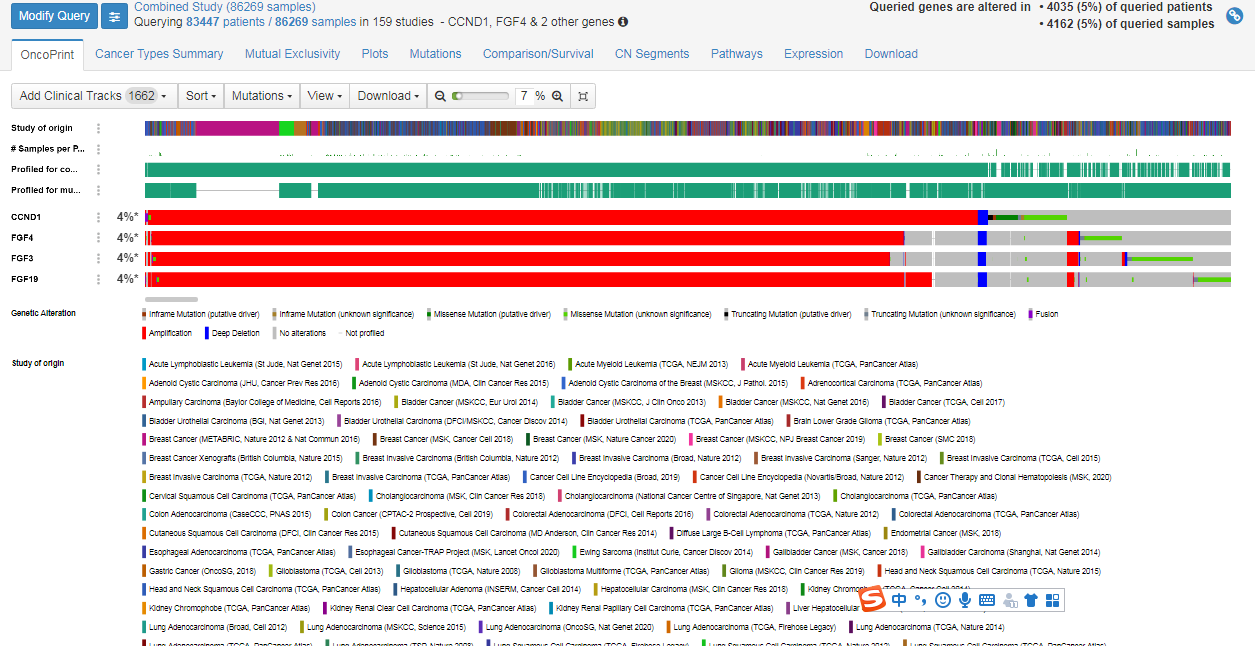Image resolution: width=1255 pixels, height=646 pixels.
Task: Click the zoom-to-fit icon
Action: click(x=583, y=96)
